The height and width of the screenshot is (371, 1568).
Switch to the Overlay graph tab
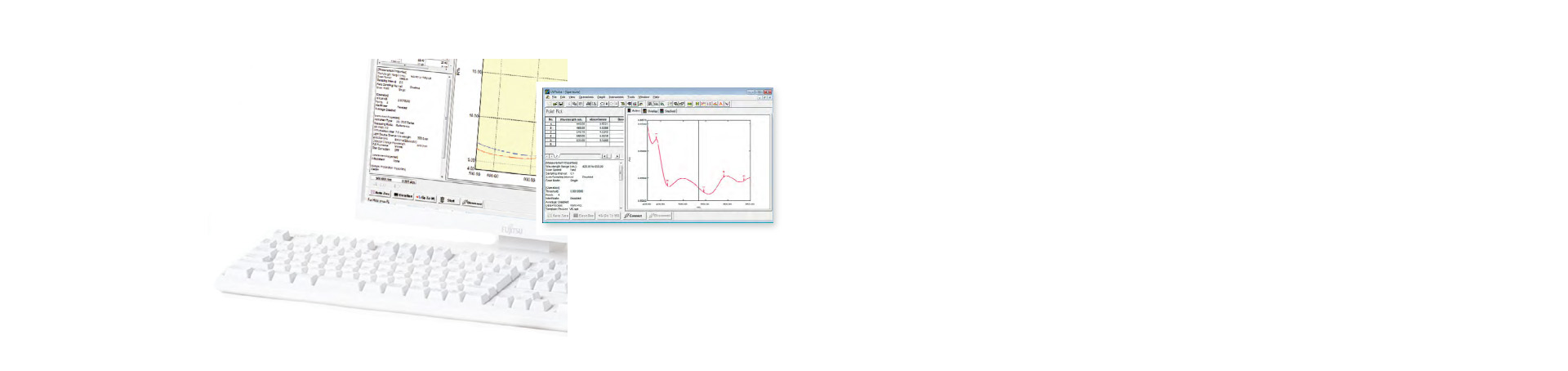pos(651,111)
